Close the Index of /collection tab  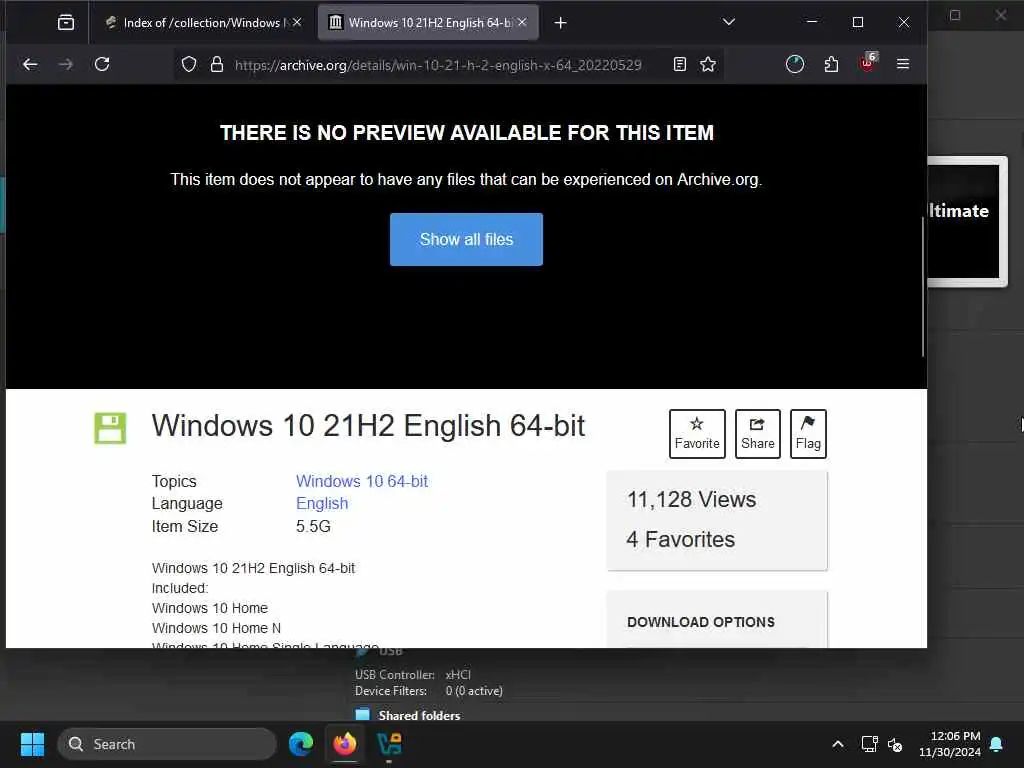(x=297, y=22)
